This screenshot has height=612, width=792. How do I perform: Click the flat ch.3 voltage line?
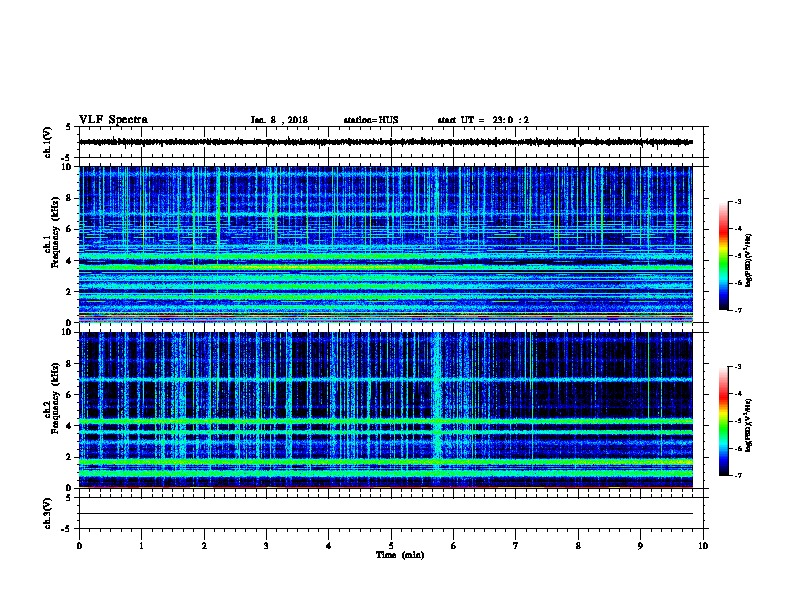coord(385,514)
